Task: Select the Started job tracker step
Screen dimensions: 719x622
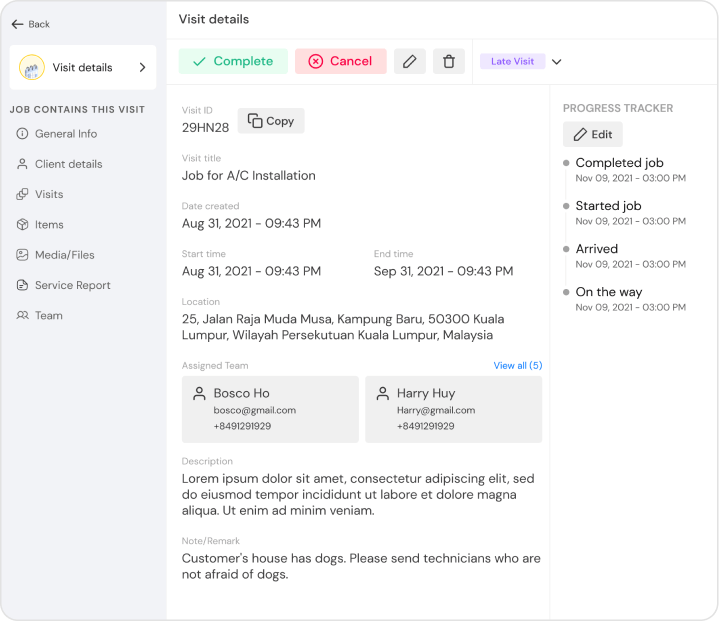Action: tap(608, 206)
